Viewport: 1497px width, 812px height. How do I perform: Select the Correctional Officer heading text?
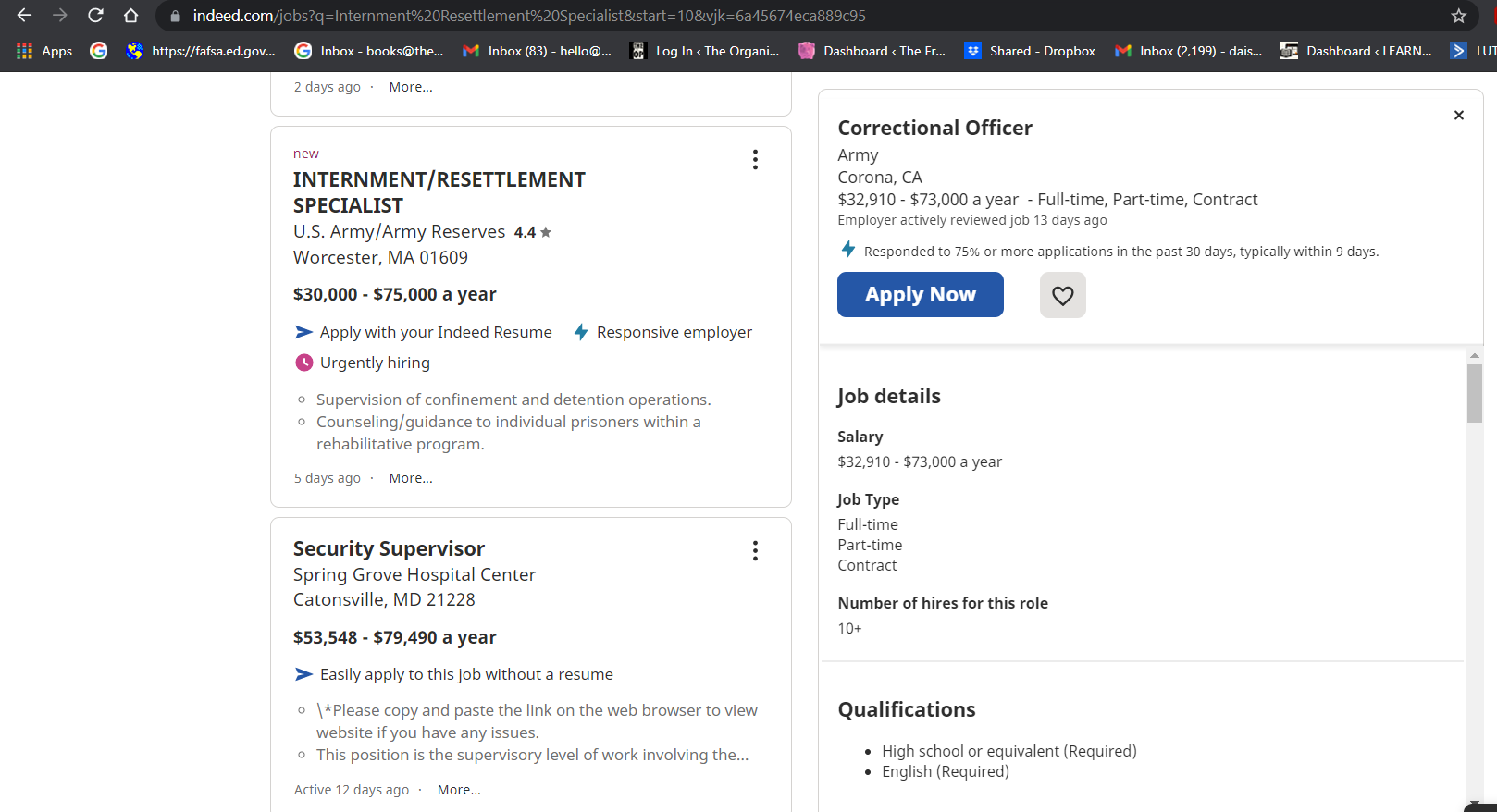[x=934, y=128]
